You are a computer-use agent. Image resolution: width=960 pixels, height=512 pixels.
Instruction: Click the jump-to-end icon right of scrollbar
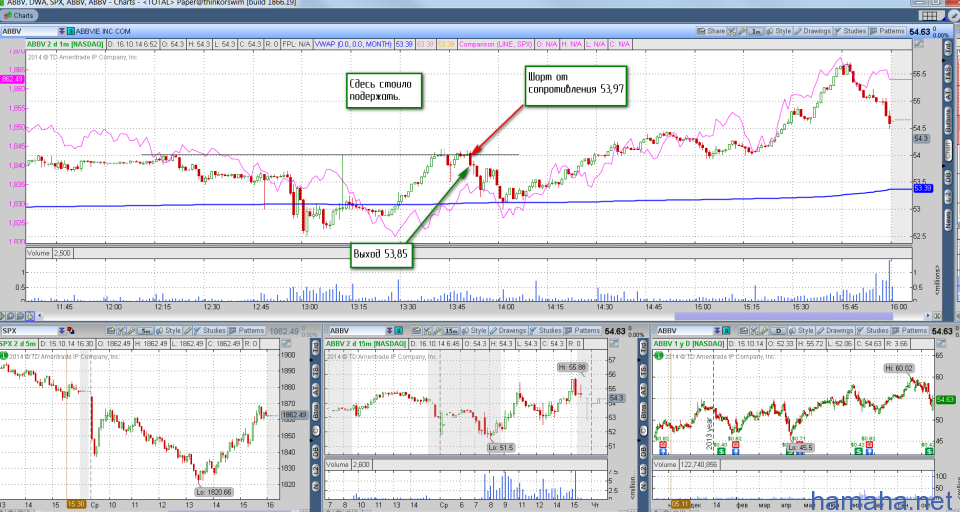coord(936,316)
